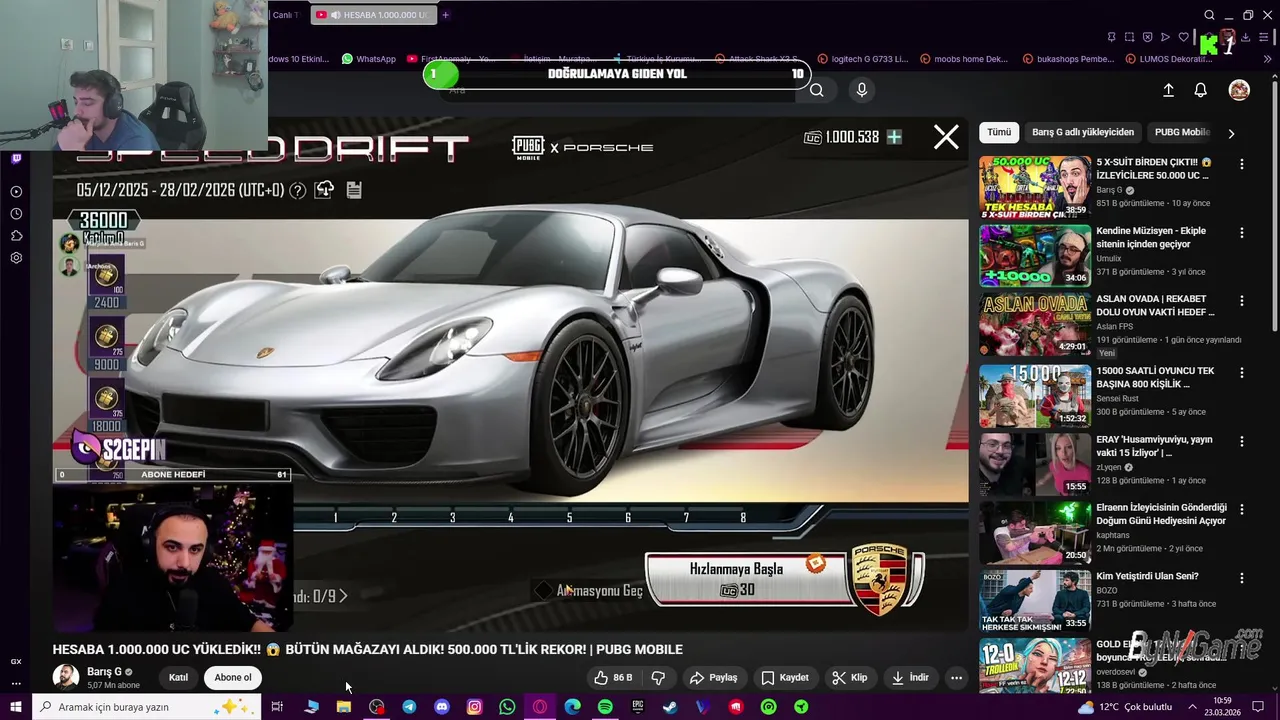The width and height of the screenshot is (1280, 720).
Task: Click the Paylaş share button
Action: (713, 677)
